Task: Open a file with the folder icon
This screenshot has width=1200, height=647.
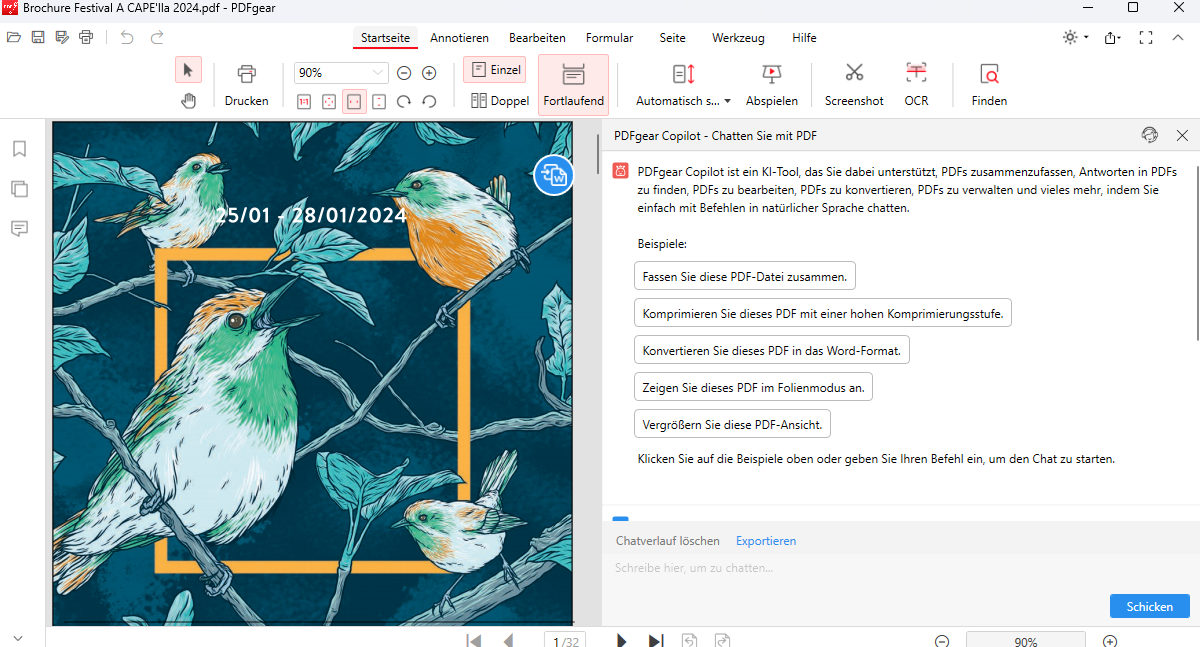Action: pyautogui.click(x=13, y=38)
